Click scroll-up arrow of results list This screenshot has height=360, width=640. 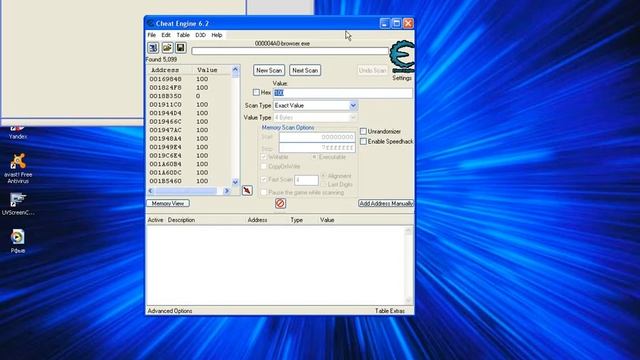click(235, 70)
